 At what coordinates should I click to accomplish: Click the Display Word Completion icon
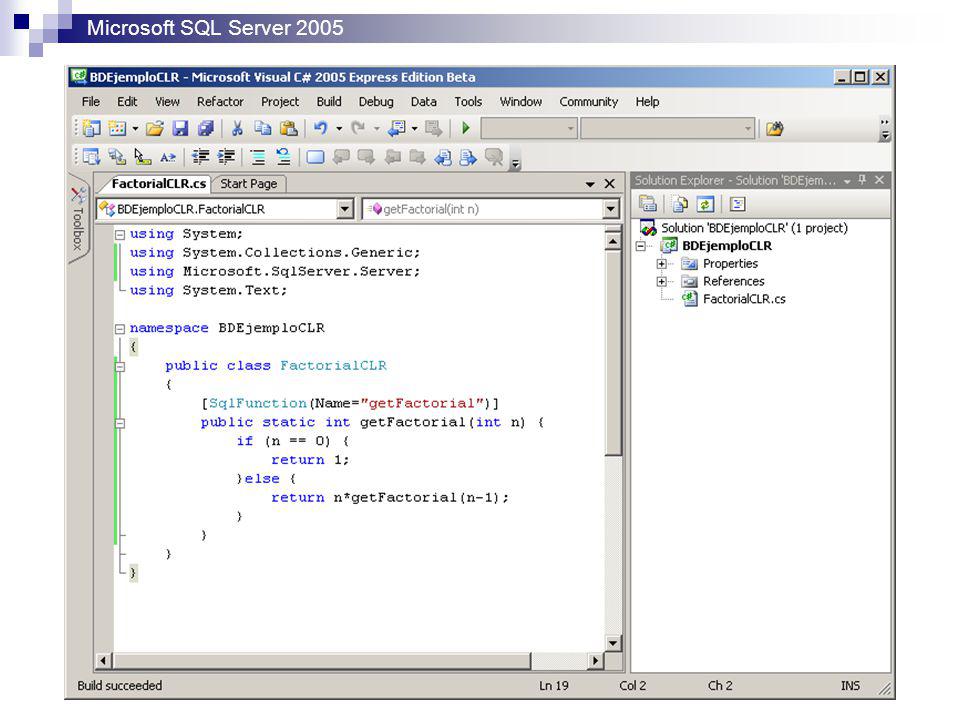click(168, 157)
